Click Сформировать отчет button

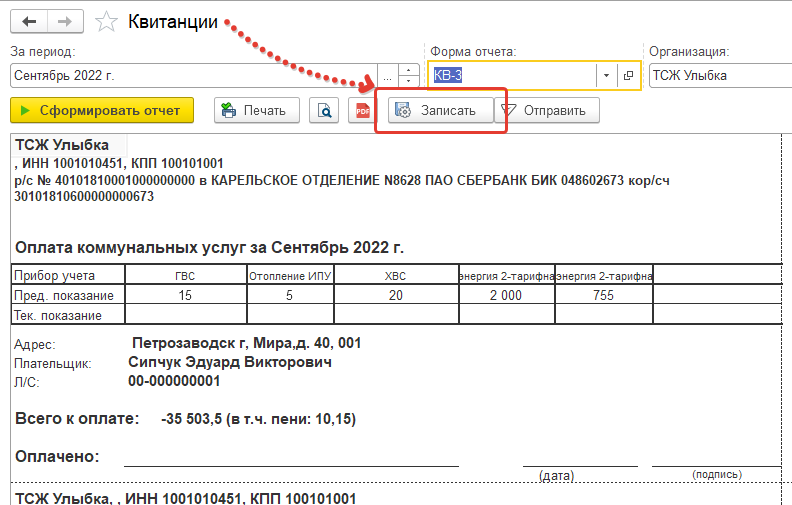point(102,110)
